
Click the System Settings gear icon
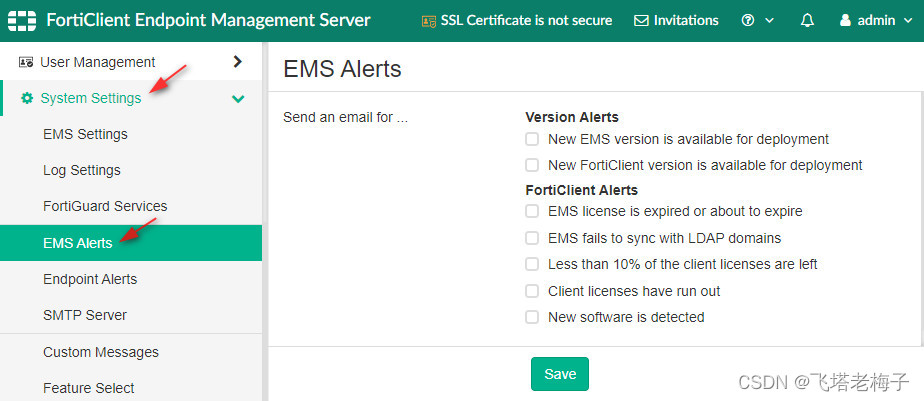tap(27, 98)
